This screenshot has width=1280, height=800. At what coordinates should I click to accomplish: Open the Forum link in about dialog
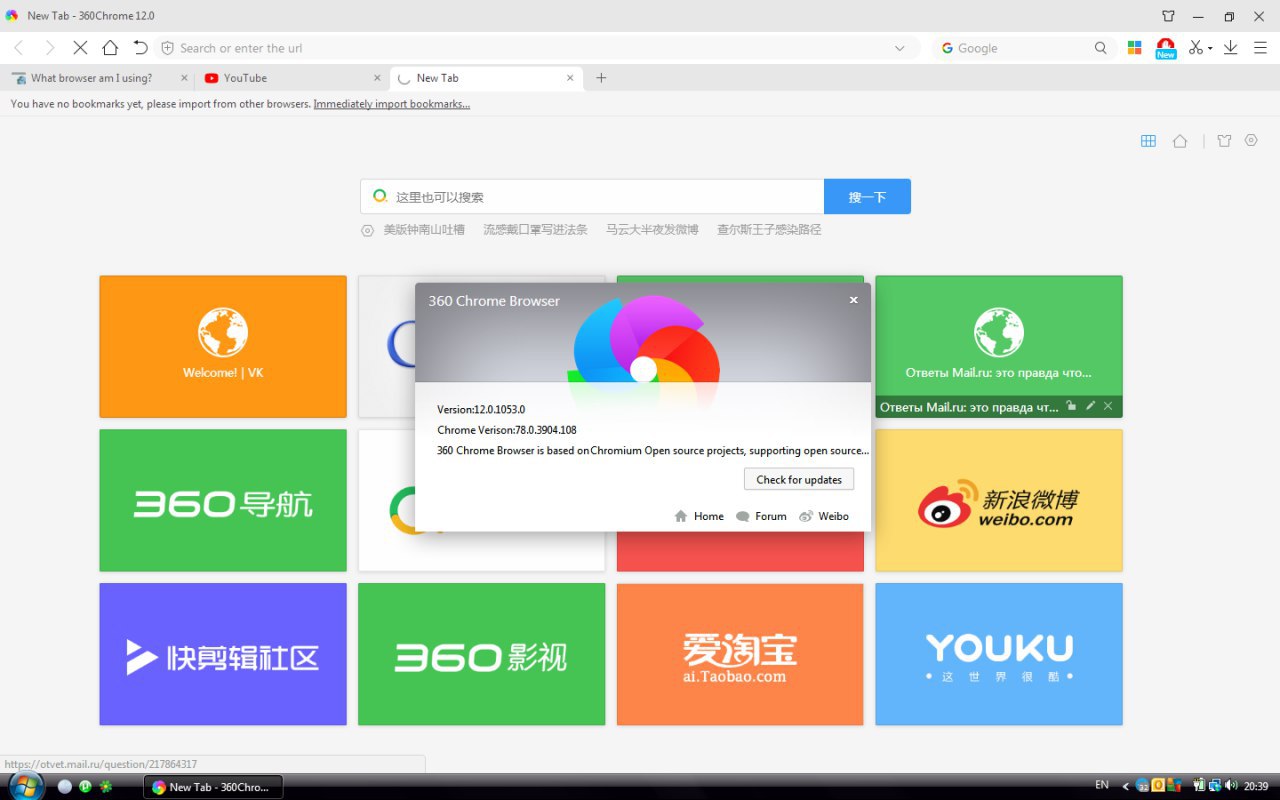[x=761, y=516]
